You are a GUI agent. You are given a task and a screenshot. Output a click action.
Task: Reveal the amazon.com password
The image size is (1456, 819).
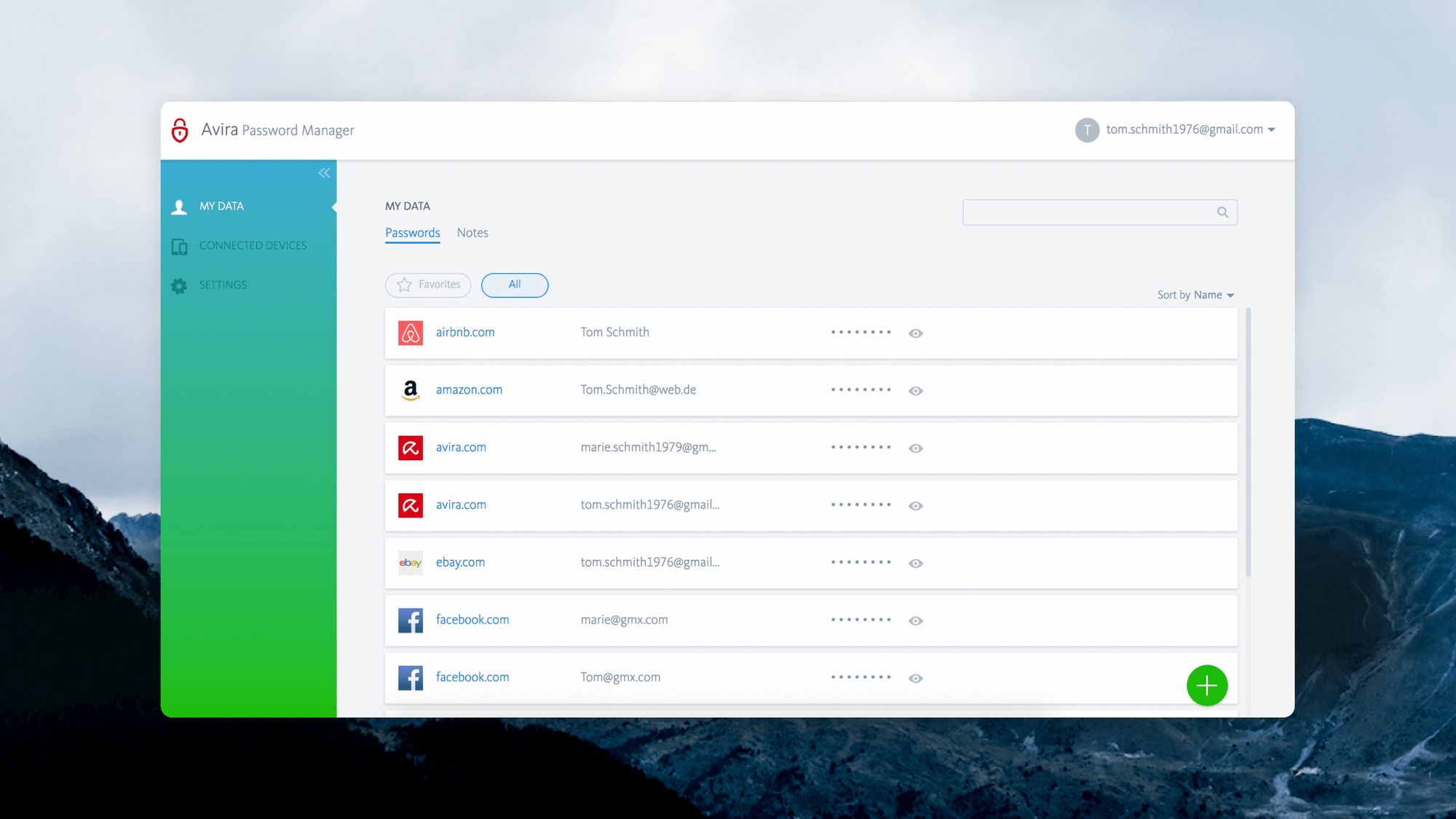click(915, 391)
